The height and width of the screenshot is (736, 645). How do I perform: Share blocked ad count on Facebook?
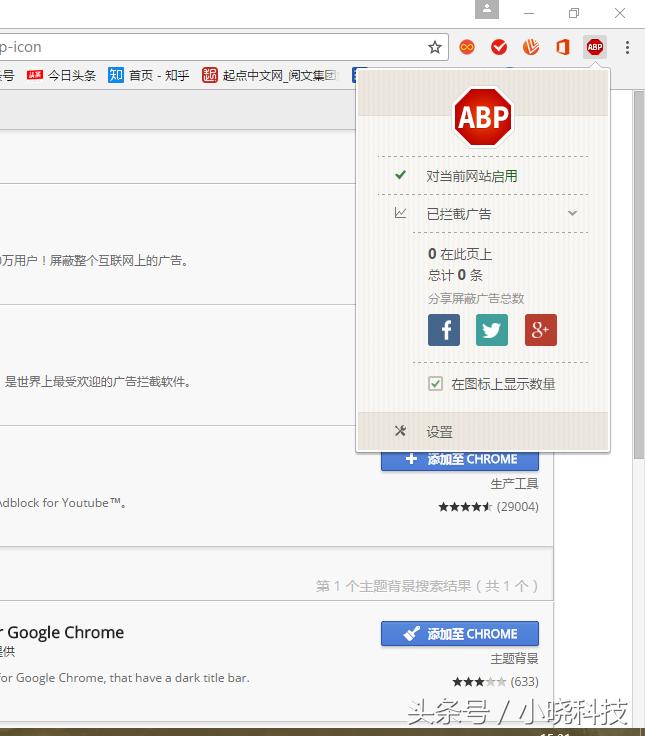click(444, 330)
